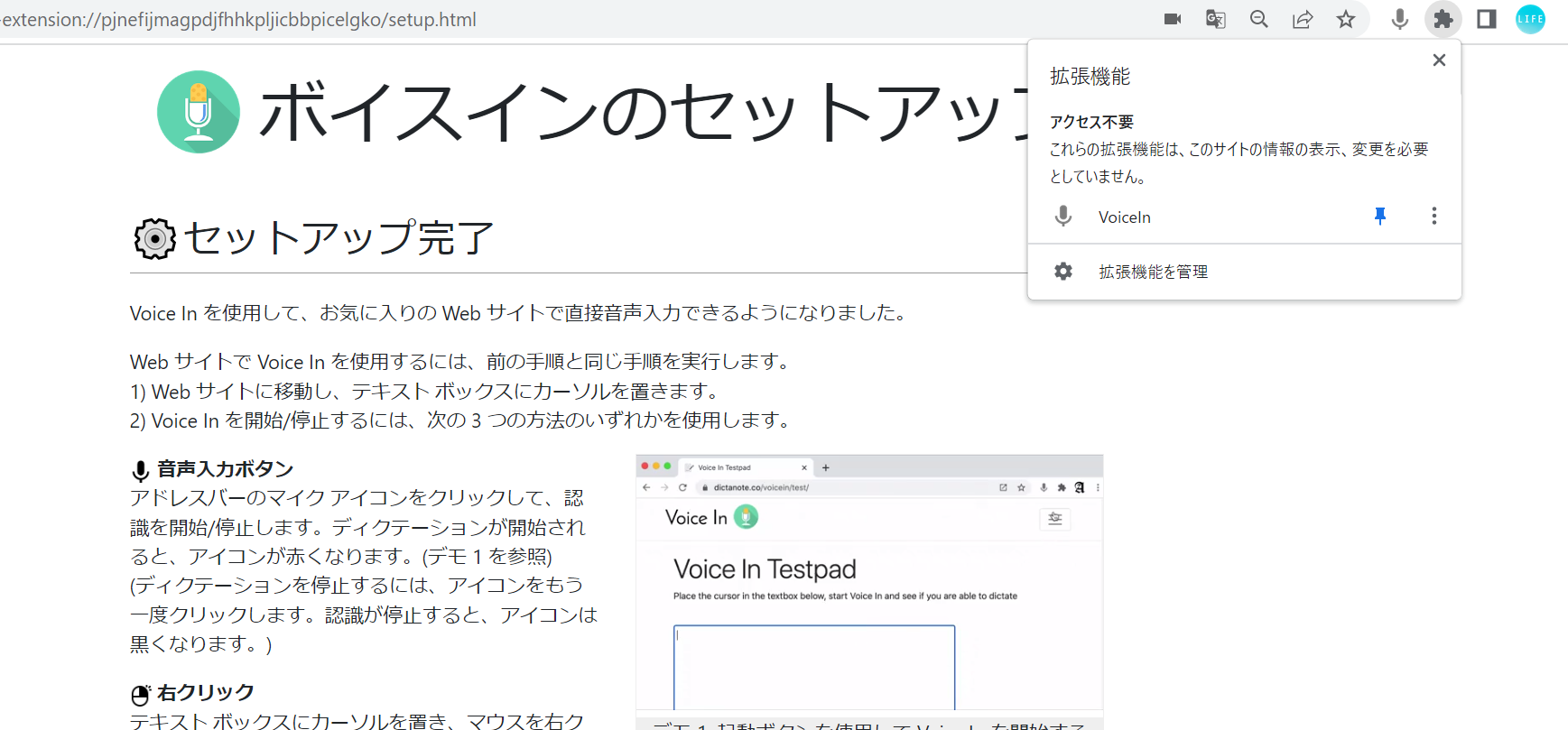This screenshot has width=1568, height=730.
Task: Open 拡張機能を管理 from the popup
Action: 1244,272
